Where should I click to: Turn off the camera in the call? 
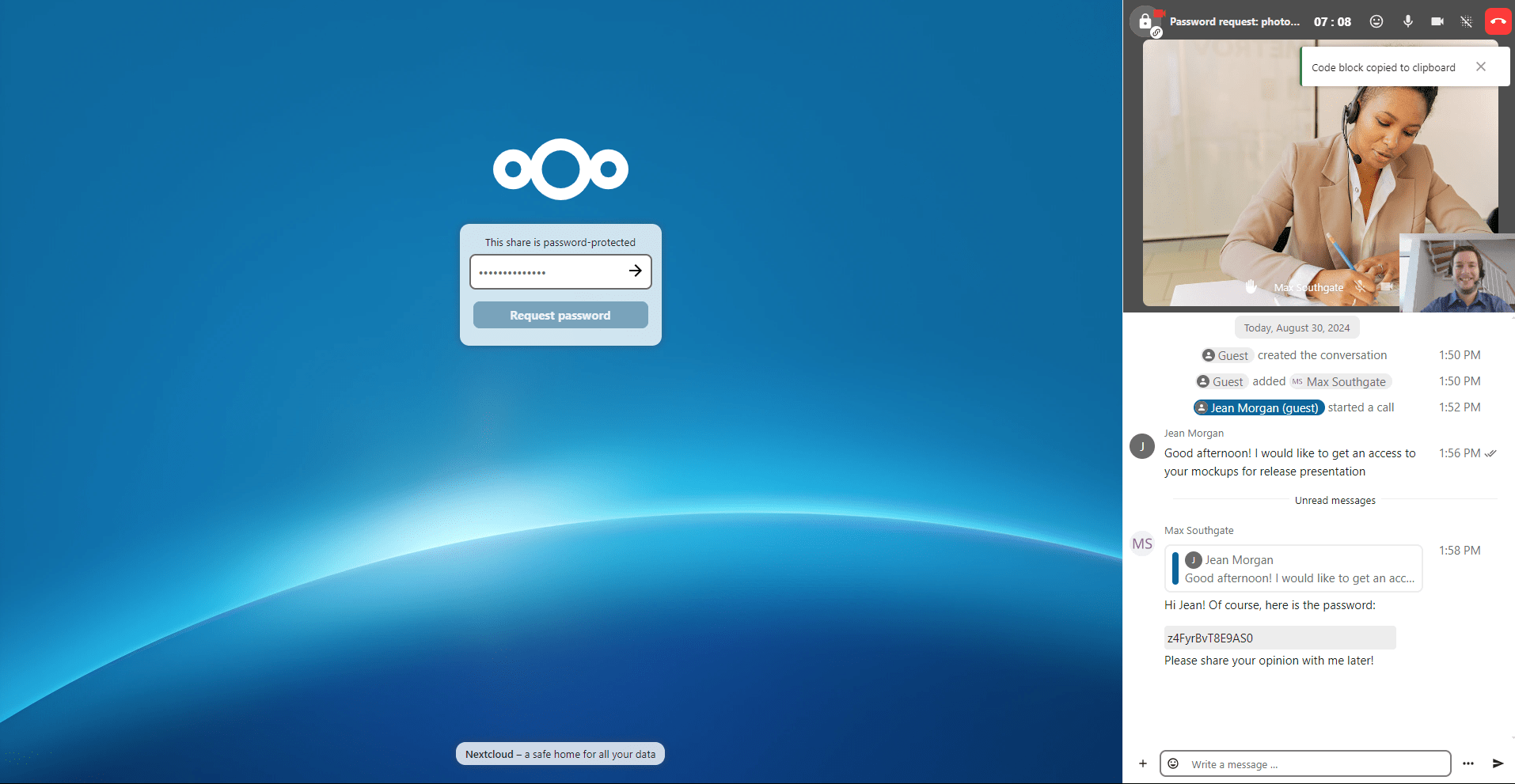[1437, 21]
